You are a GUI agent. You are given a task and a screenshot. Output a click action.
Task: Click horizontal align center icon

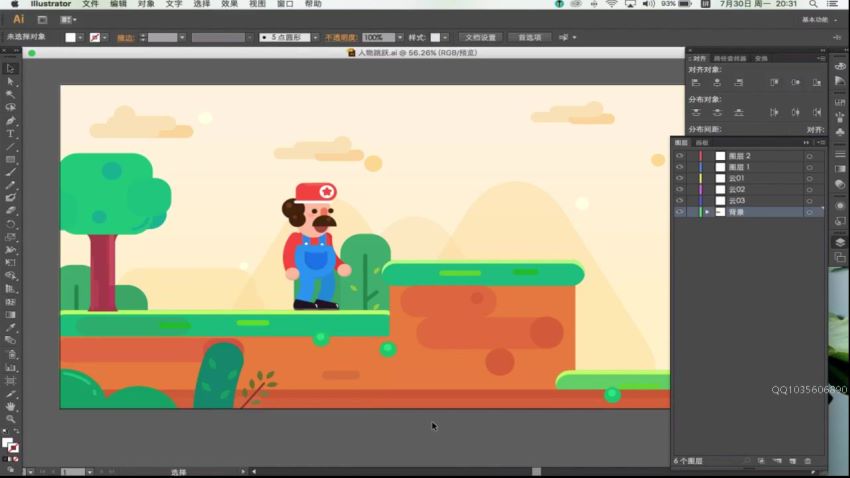(x=717, y=83)
